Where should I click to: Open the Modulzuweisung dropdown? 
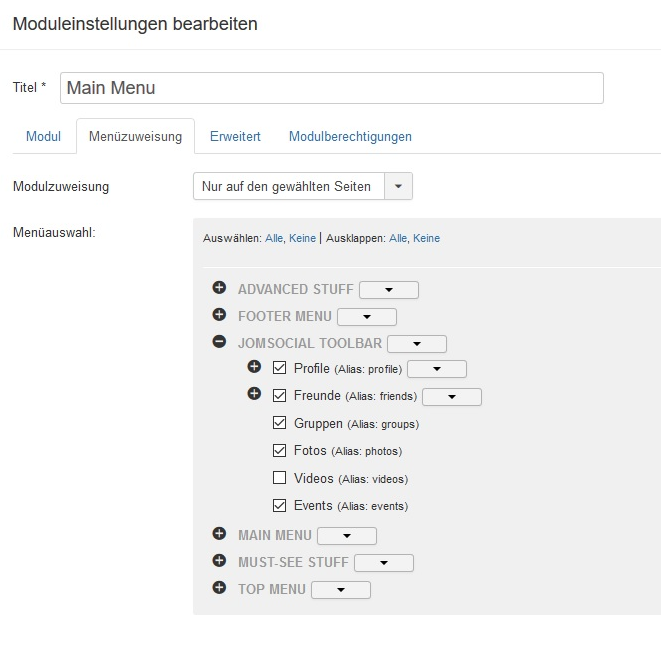[x=302, y=186]
